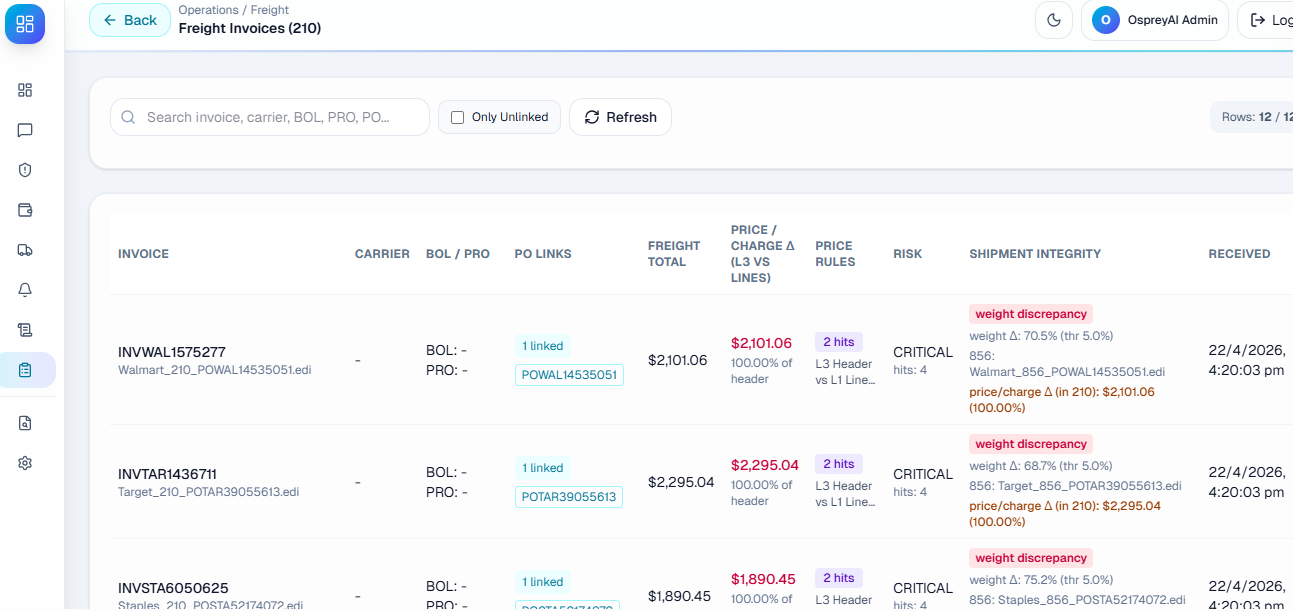Open the dashboard grid sidebar icon
Image resolution: width=1293 pixels, height=611 pixels.
26,90
